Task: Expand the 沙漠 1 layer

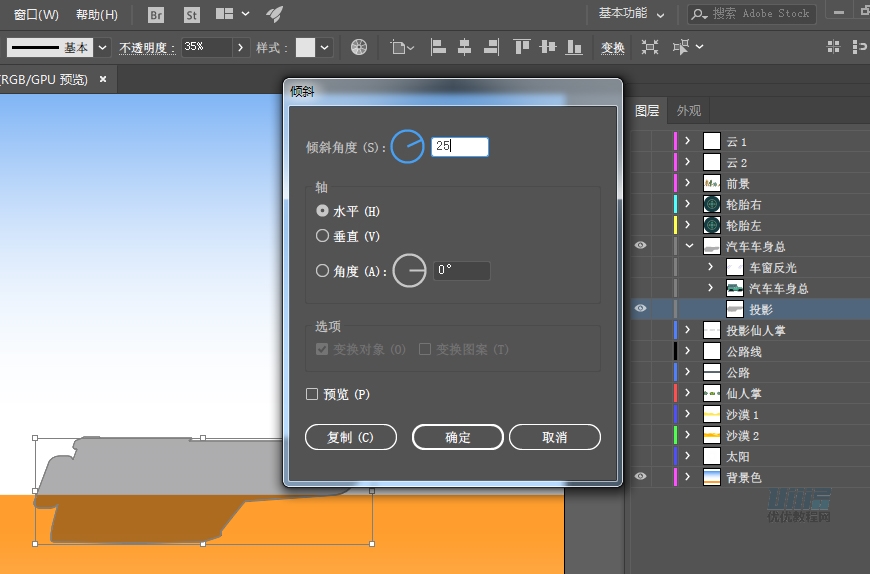Action: (x=687, y=414)
